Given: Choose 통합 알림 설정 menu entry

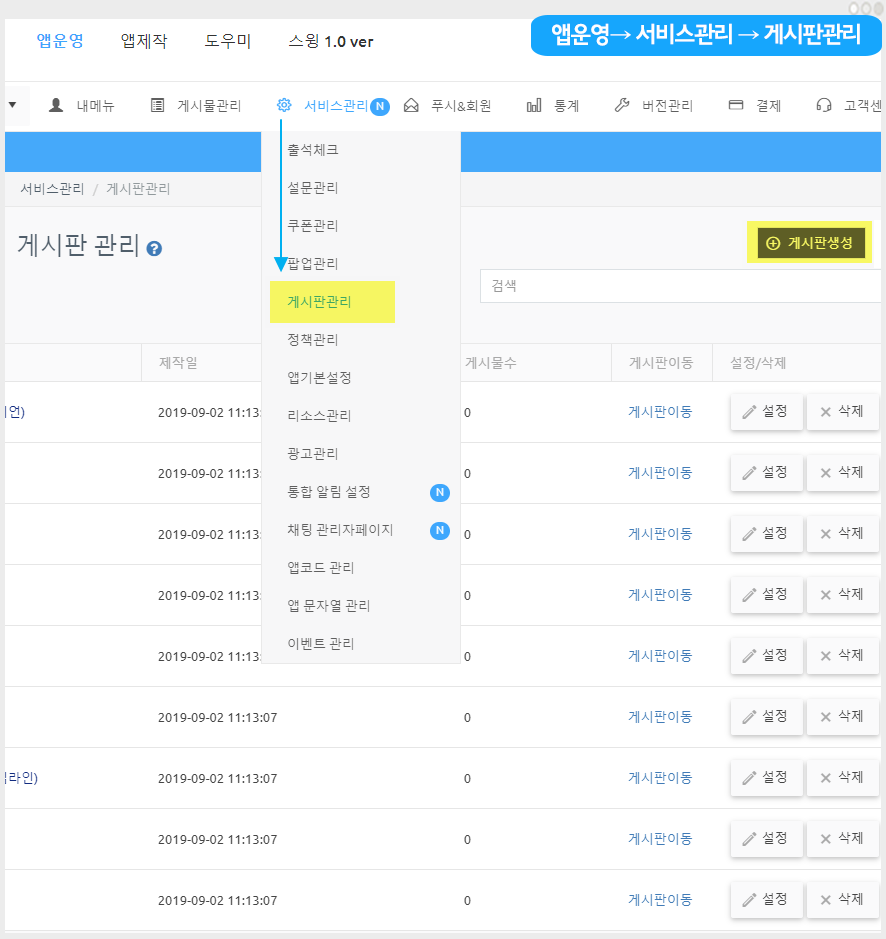Looking at the screenshot, I should click(x=329, y=492).
